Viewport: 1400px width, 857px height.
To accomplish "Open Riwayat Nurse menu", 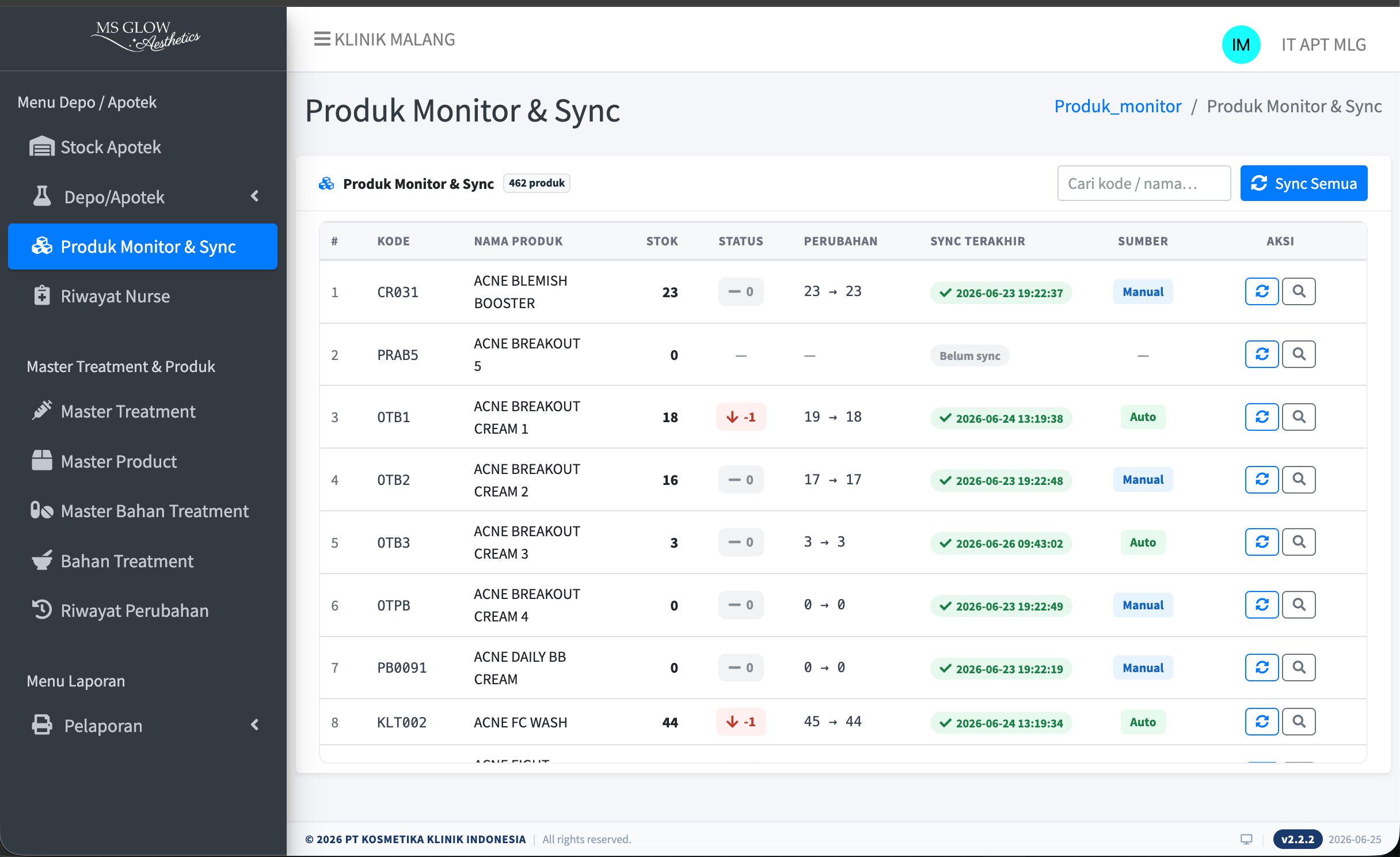I will click(x=143, y=296).
